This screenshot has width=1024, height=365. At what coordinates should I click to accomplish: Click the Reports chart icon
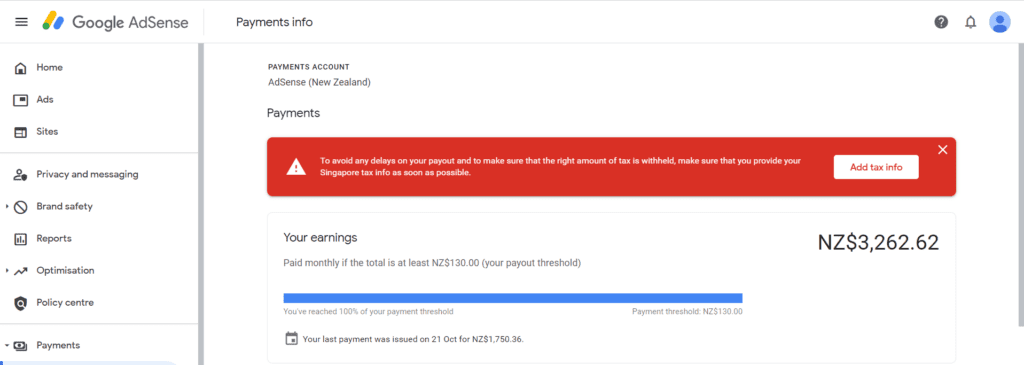[21, 239]
